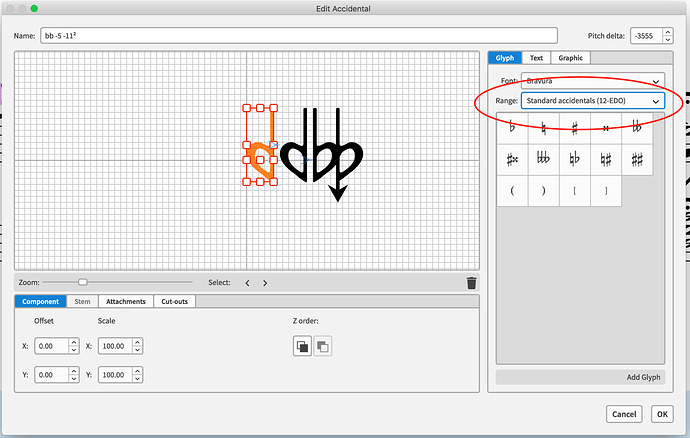690x438 pixels.
Task: Select the triple sharp glyph
Action: click(512, 159)
